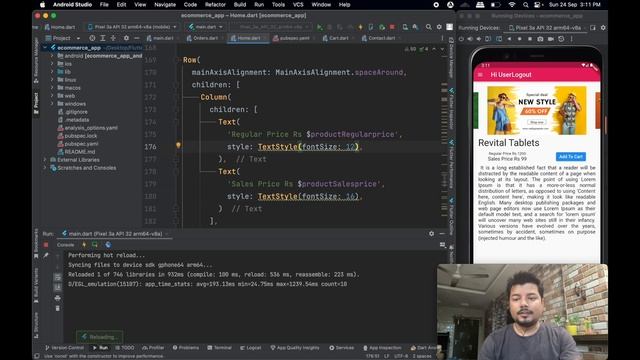Click editor vertical scrollbar marker strip
640x360 pixels.
click(x=444, y=139)
